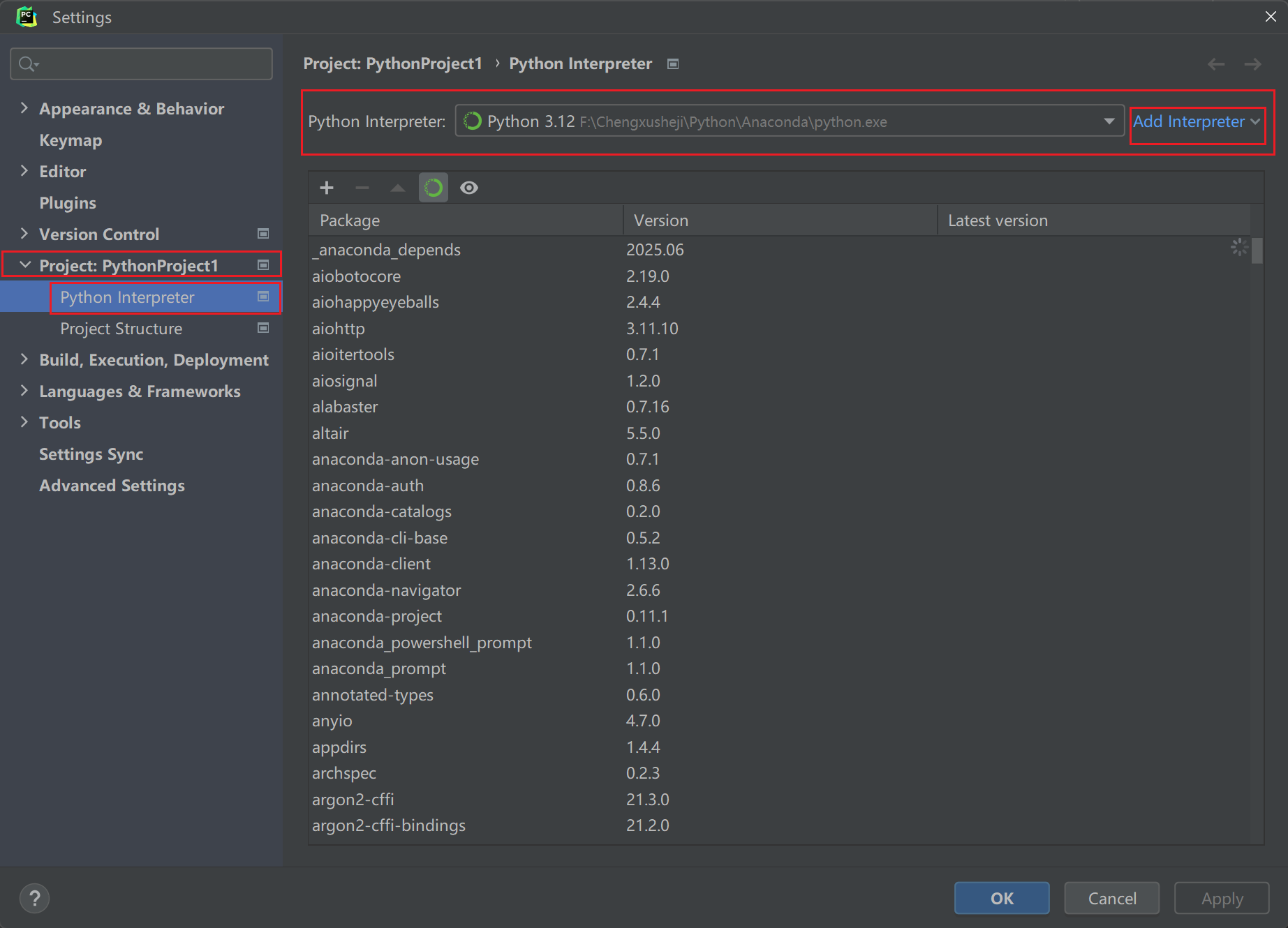This screenshot has width=1288, height=928.
Task: Select the annotated-types package row
Action: (780, 695)
